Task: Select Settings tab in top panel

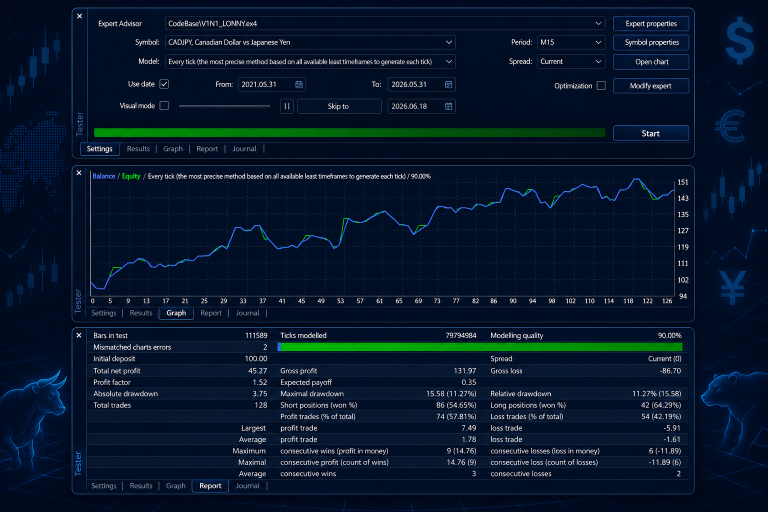Action: [x=99, y=149]
